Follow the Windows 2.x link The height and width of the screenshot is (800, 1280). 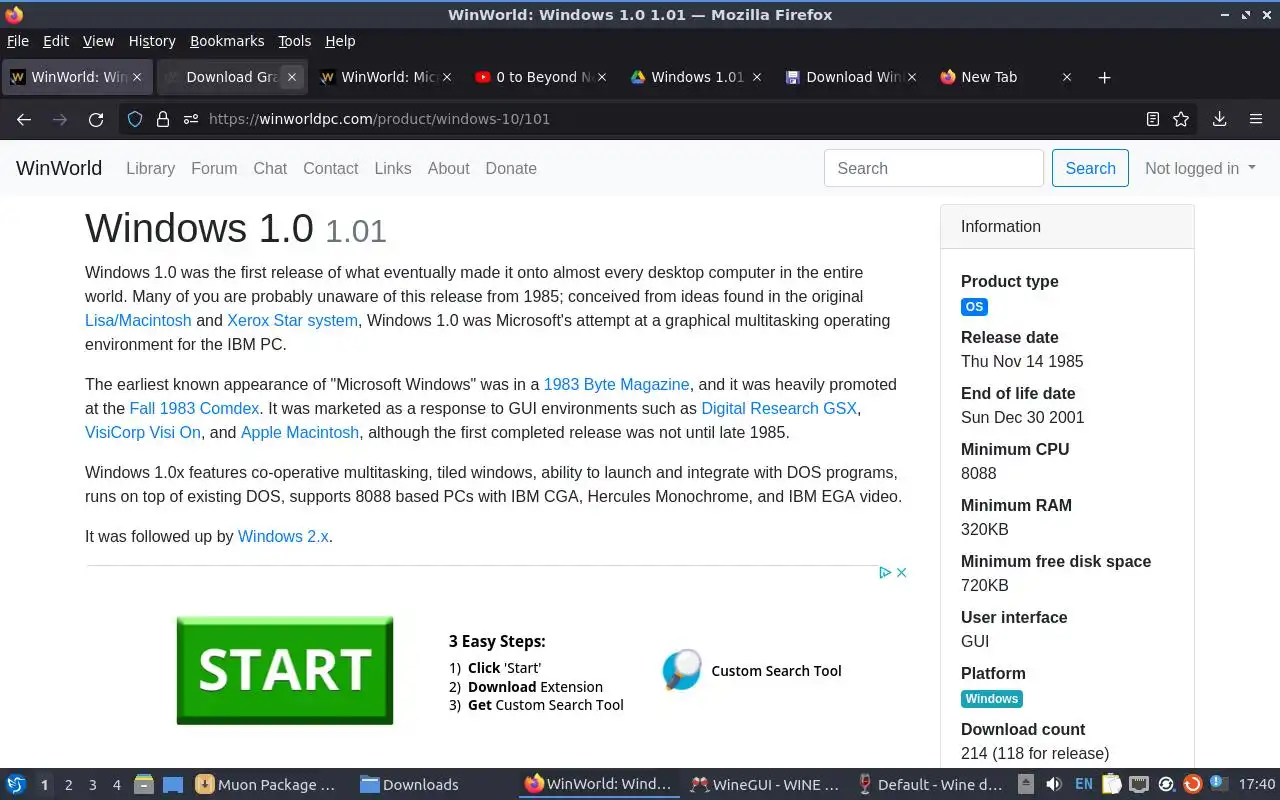(283, 536)
